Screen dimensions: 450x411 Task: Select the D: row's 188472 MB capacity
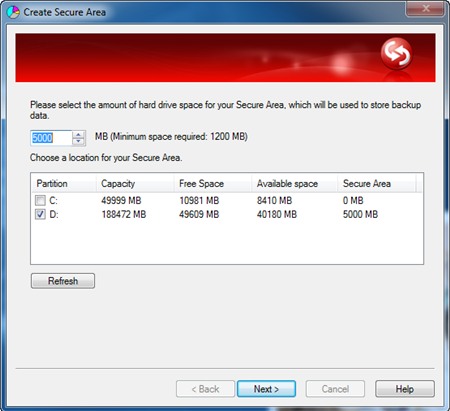coord(124,214)
